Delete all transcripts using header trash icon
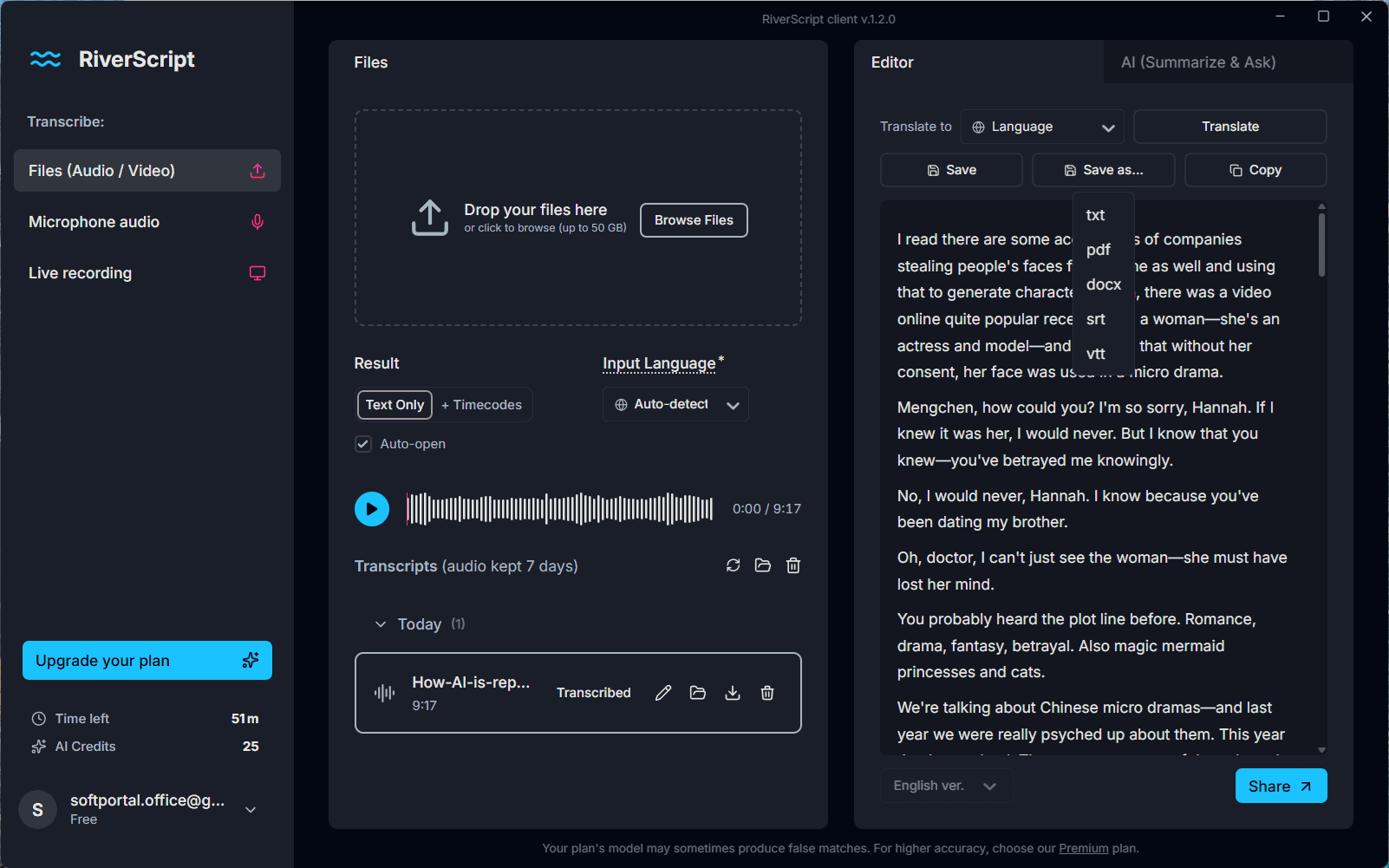The height and width of the screenshot is (868, 1389). (x=793, y=565)
